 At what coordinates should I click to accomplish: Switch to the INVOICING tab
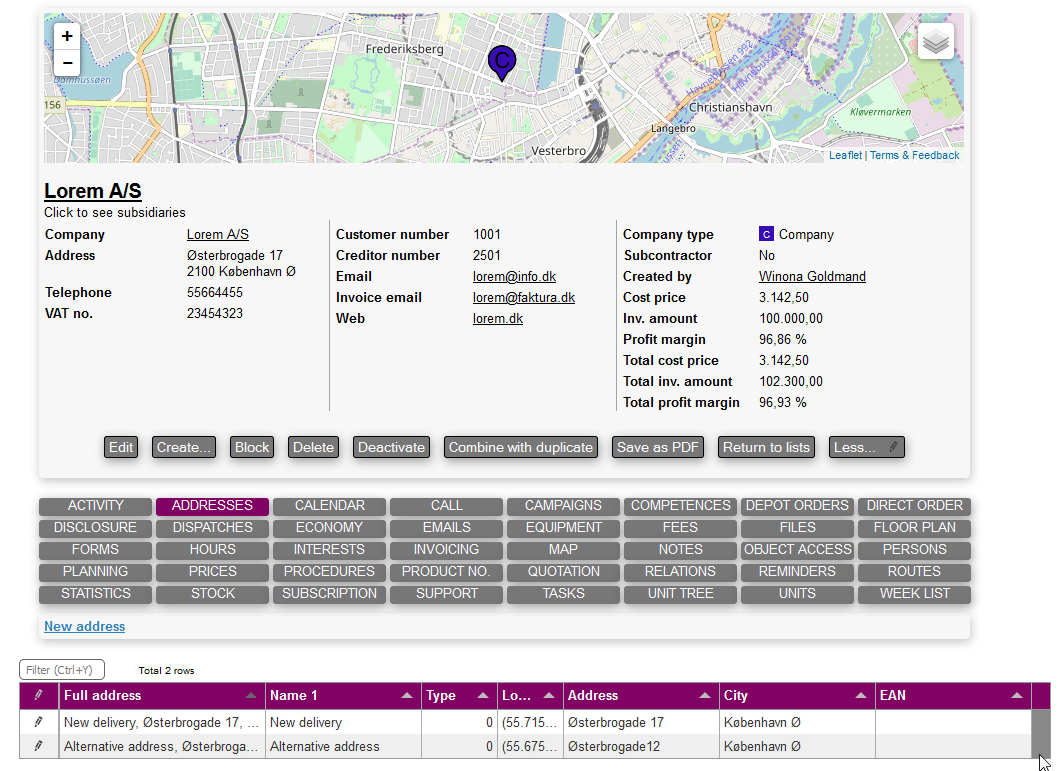447,549
